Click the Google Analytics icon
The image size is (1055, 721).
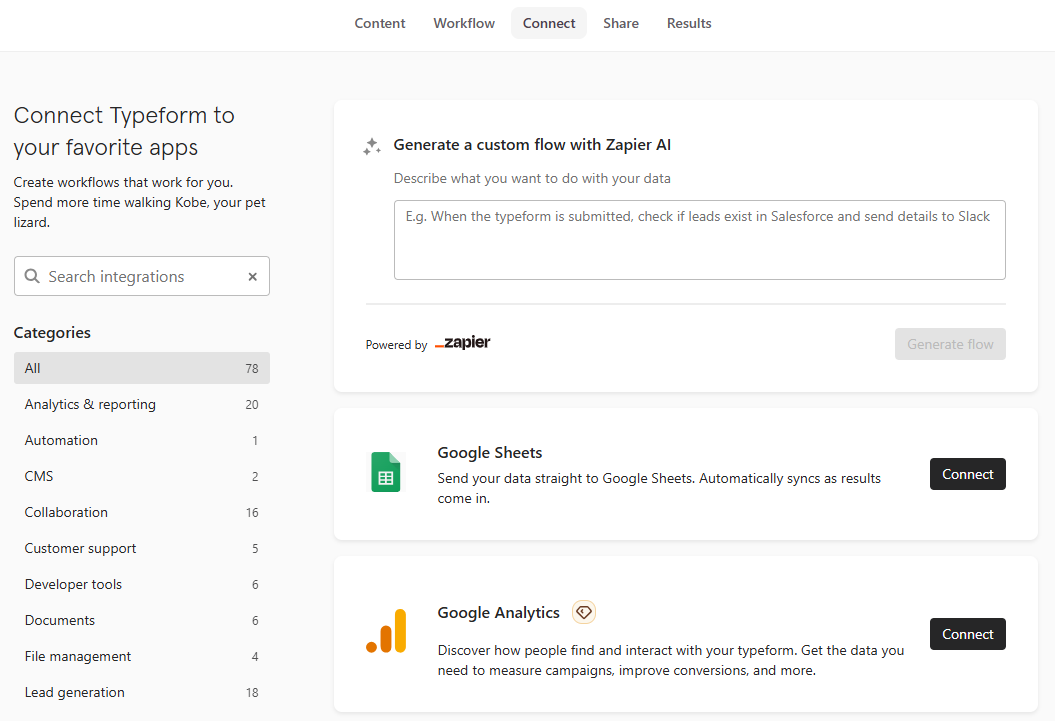point(386,631)
